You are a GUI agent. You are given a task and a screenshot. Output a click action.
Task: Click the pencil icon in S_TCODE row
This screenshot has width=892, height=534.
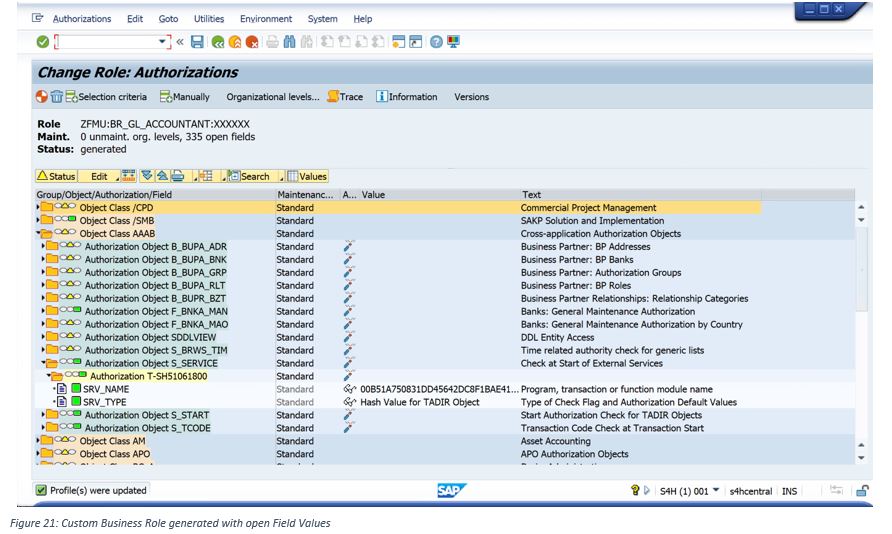click(x=349, y=428)
